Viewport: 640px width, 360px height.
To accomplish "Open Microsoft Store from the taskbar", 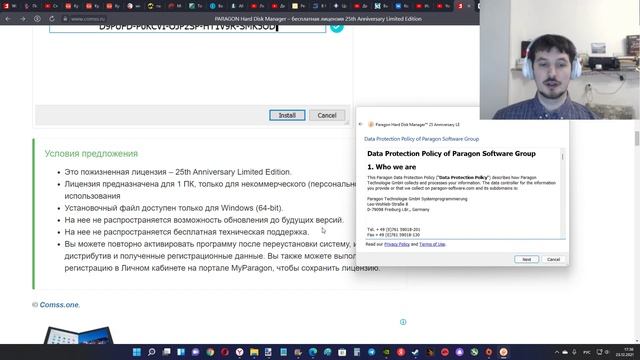I will click(342, 352).
